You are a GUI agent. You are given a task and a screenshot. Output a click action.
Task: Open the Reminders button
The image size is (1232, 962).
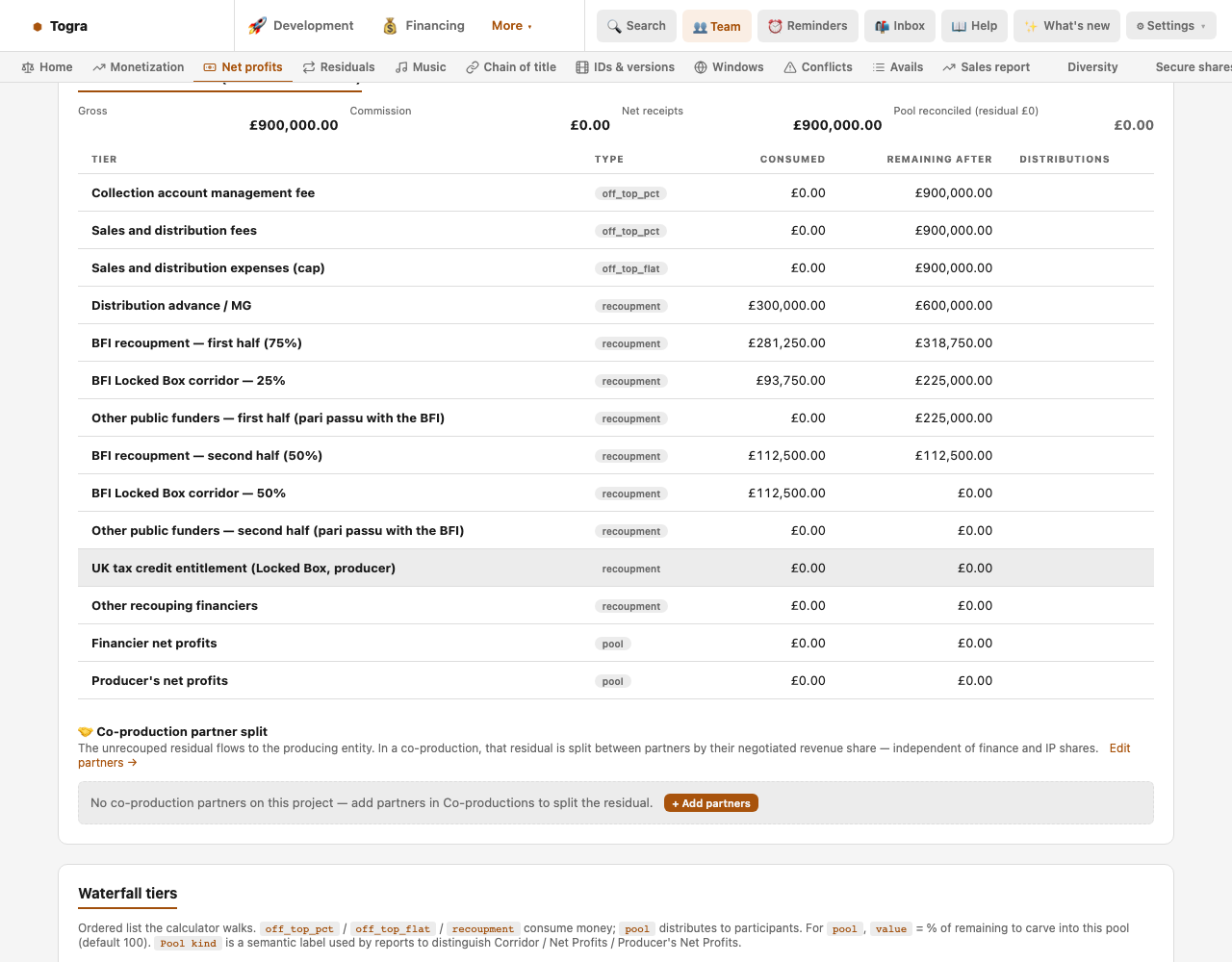(x=808, y=26)
